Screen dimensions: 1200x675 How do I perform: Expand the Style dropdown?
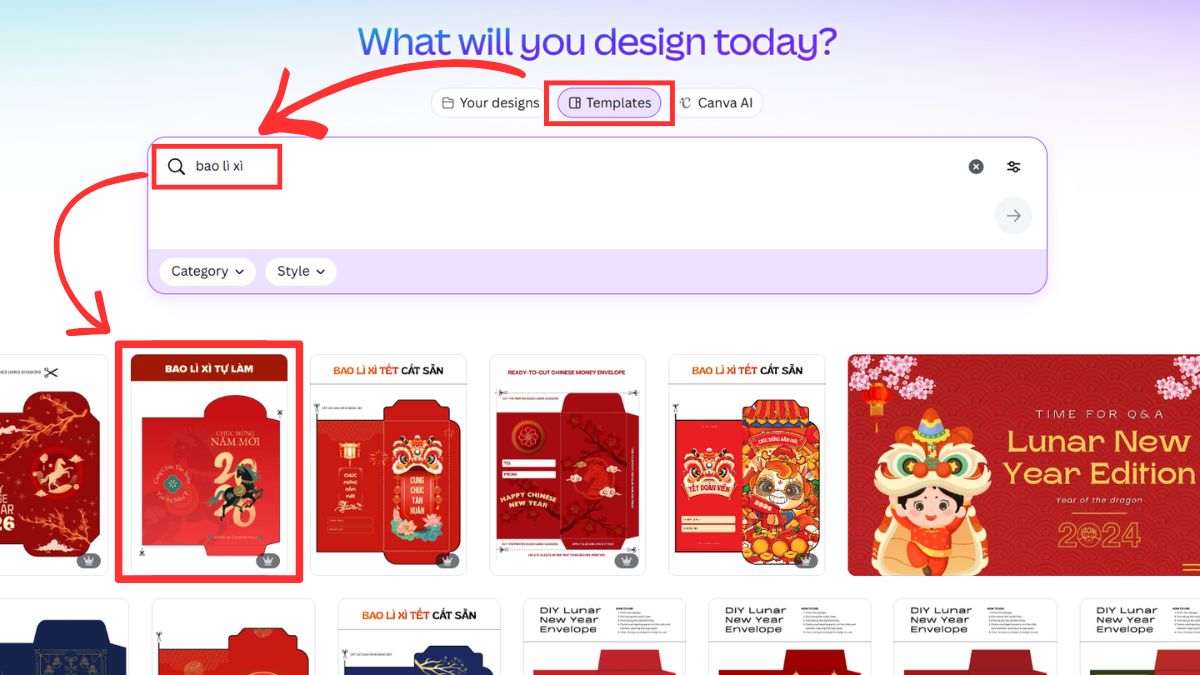coord(301,271)
